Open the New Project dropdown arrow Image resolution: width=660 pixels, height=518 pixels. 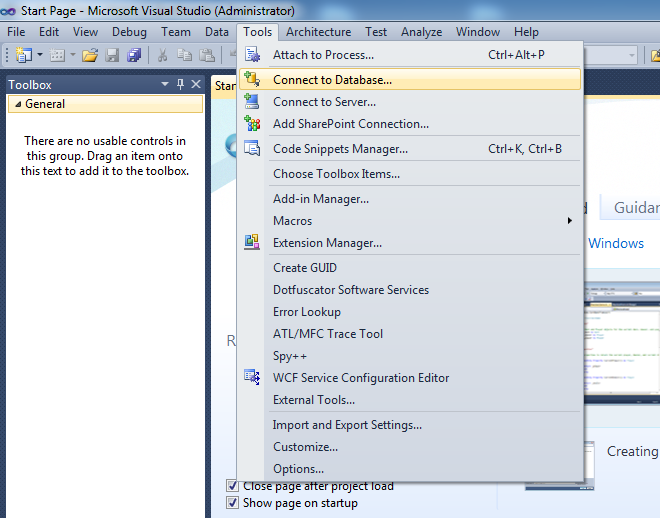pyautogui.click(x=40, y=55)
